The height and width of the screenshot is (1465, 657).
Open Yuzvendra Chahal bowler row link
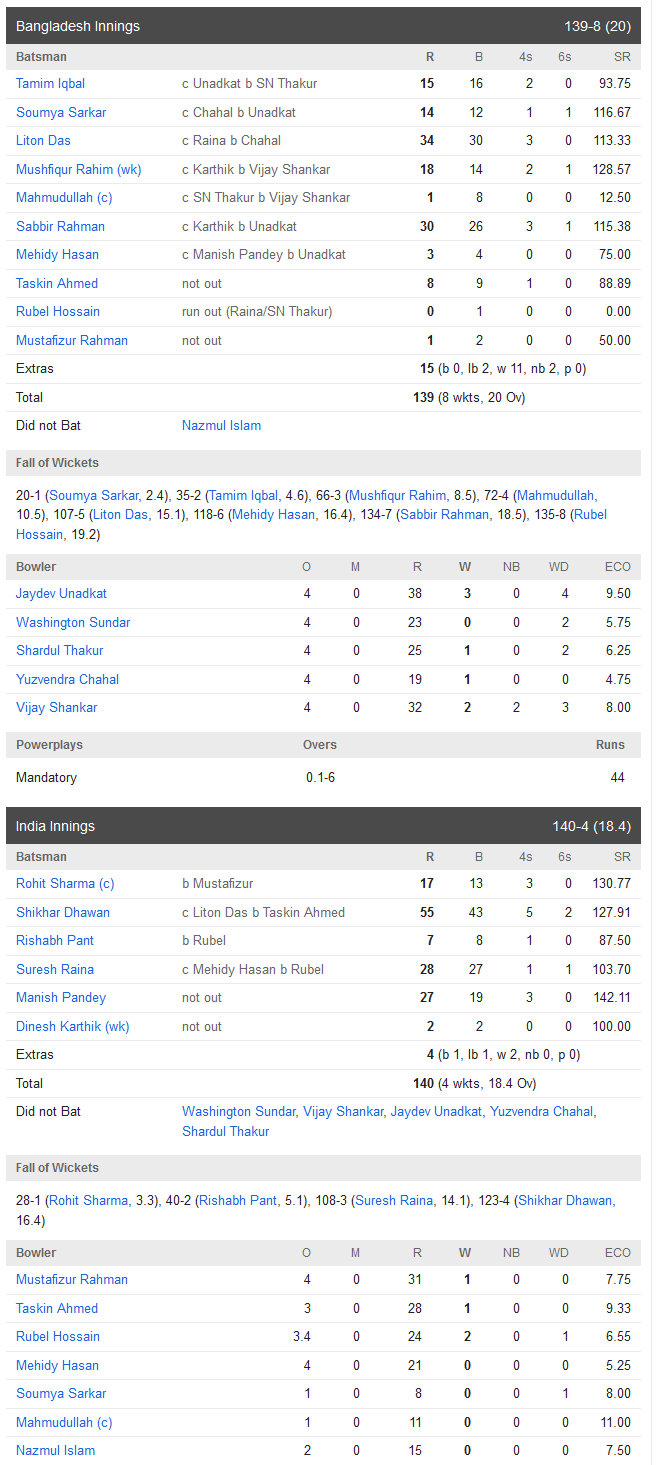(x=67, y=680)
